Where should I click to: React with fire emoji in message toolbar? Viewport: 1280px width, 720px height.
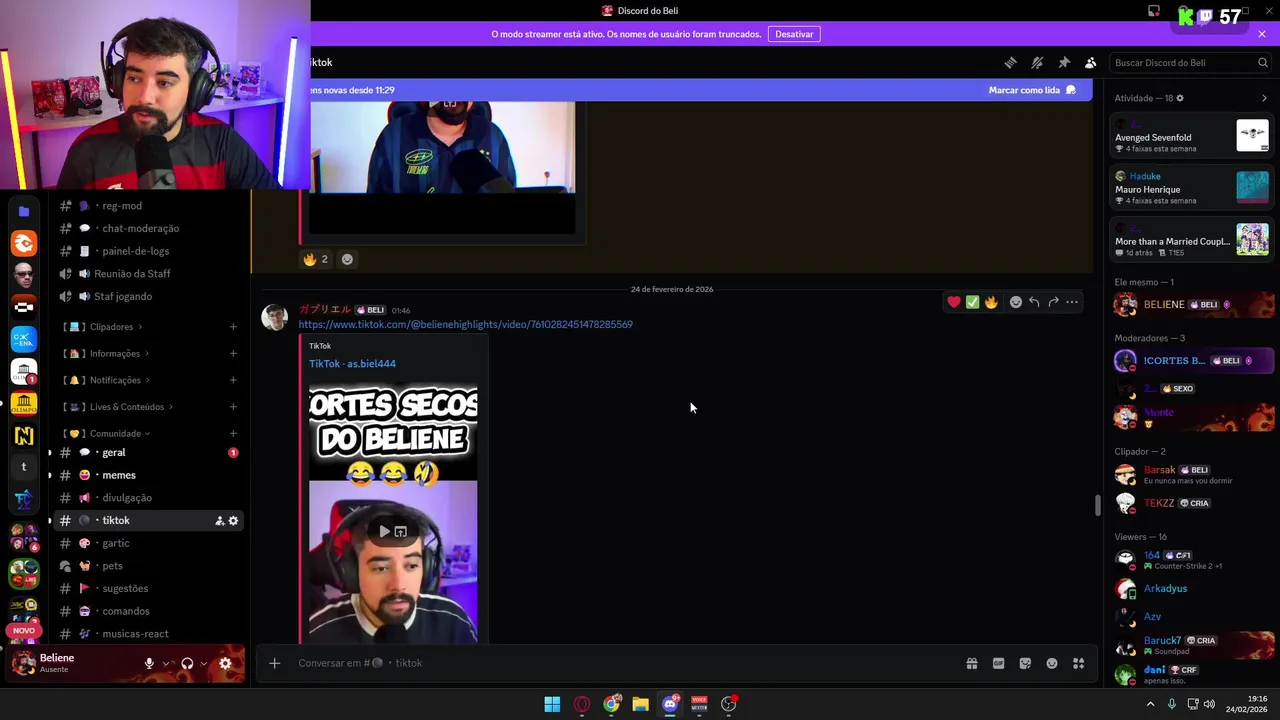pyautogui.click(x=991, y=302)
